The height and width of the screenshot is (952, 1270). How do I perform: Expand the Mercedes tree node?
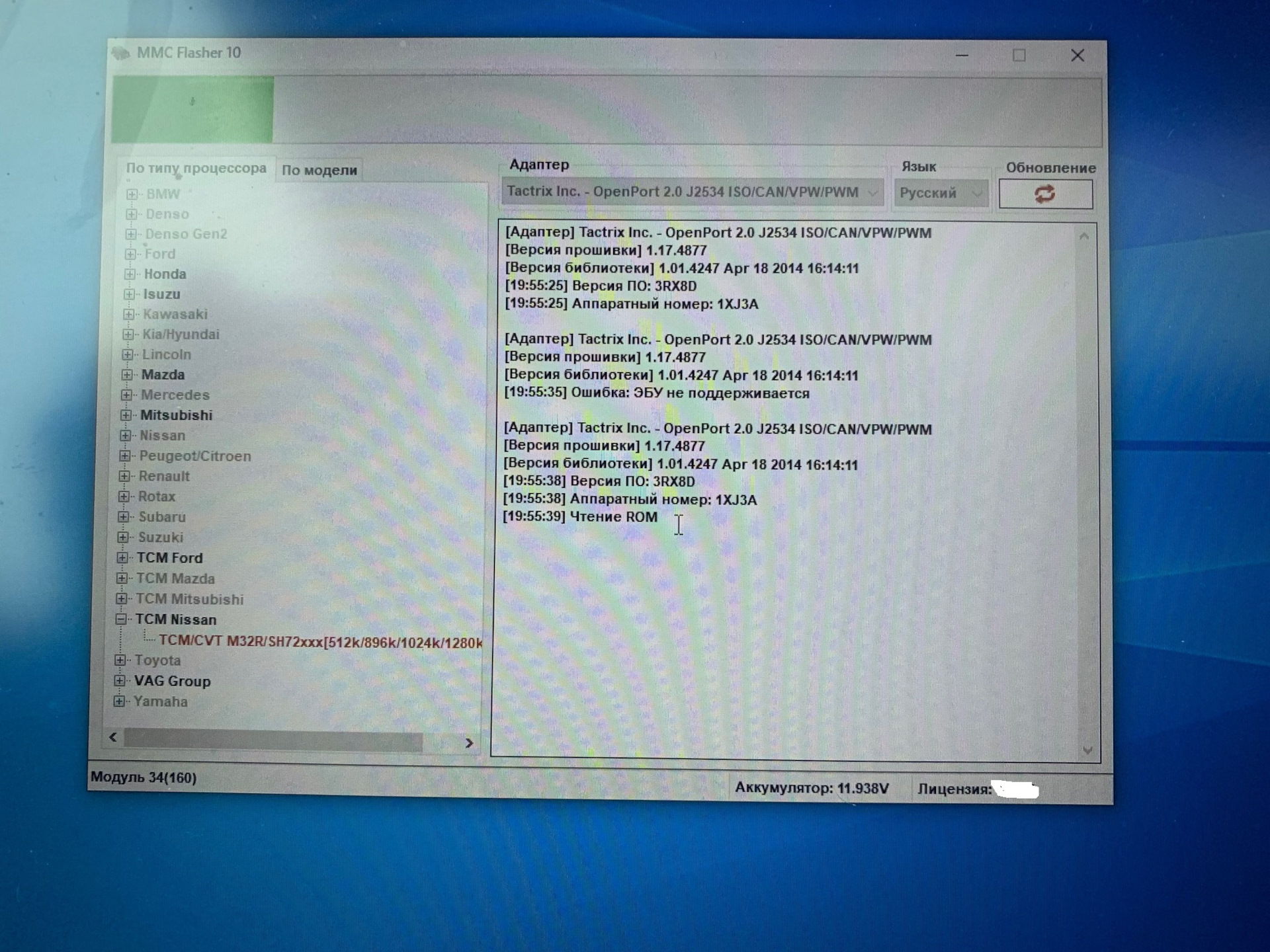click(126, 395)
